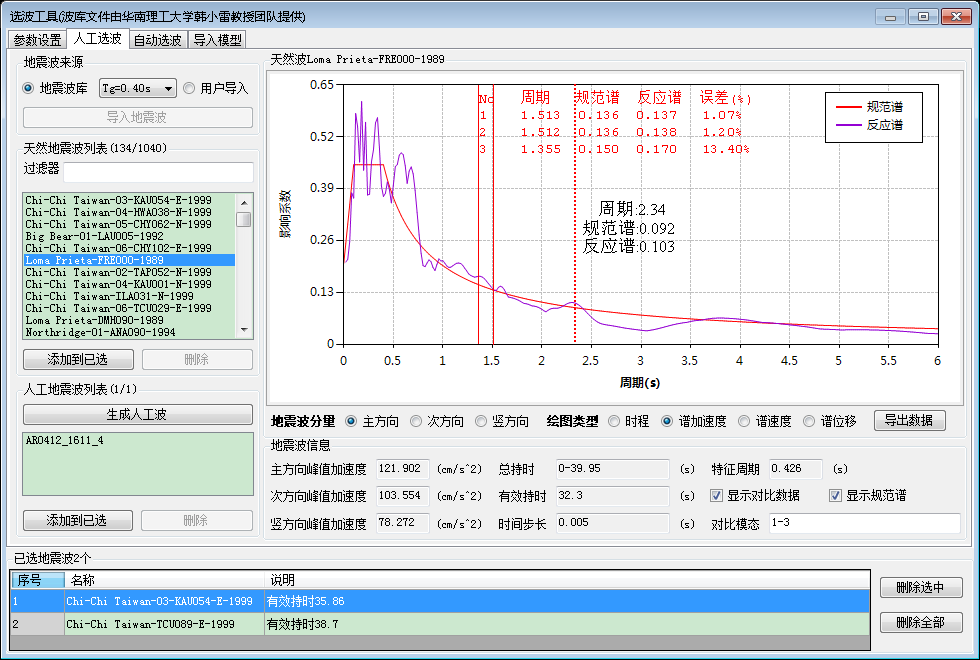
Task: Switch the plot type to 谱位移
Action: (x=810, y=421)
